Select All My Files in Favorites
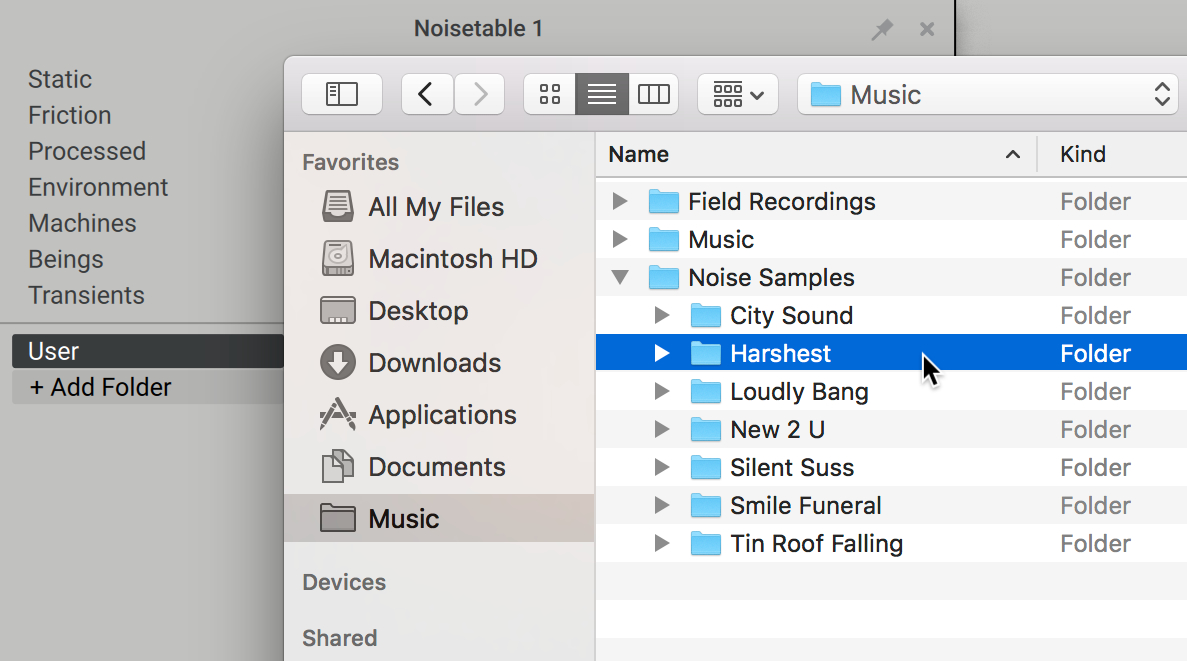This screenshot has height=661, width=1187. click(x=437, y=207)
